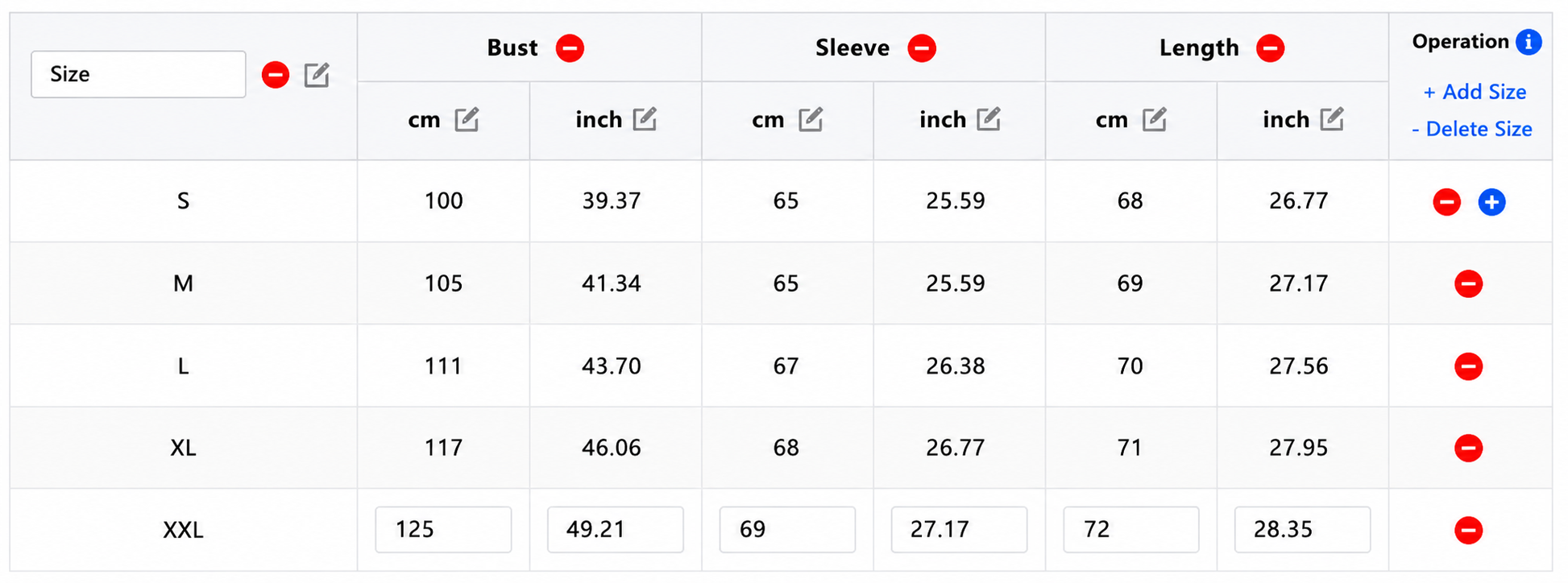The image size is (1568, 583).
Task: Remove the Bust column via red minus
Action: tap(570, 48)
